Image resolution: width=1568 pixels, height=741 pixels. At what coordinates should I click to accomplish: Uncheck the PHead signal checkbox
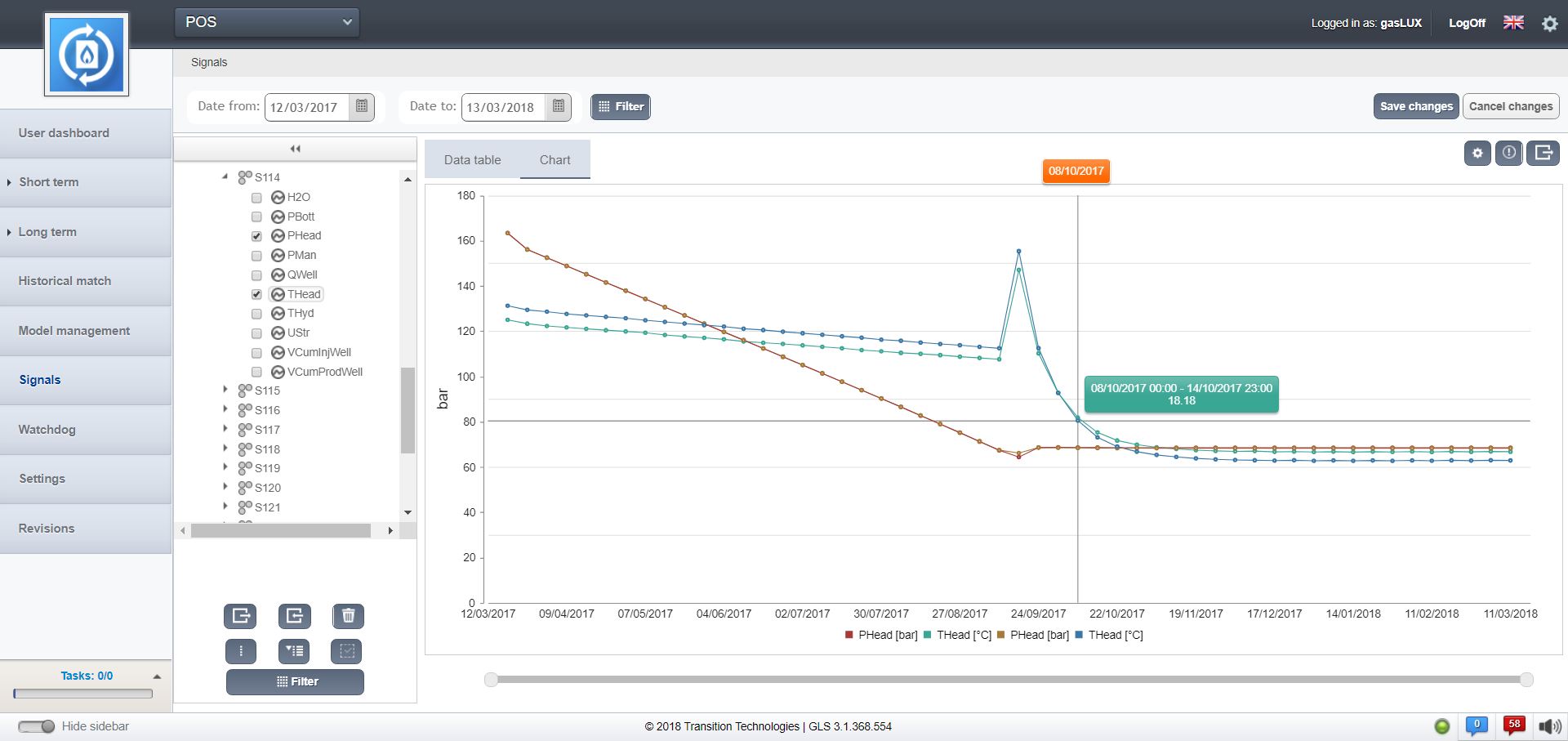pos(256,236)
